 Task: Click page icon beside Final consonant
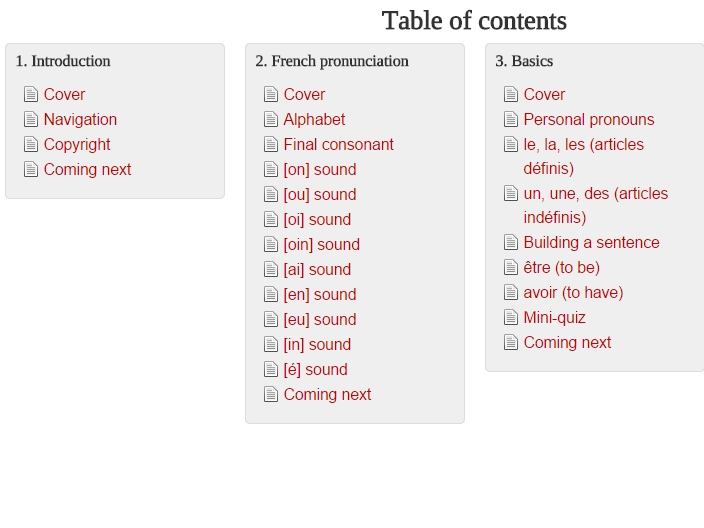click(x=271, y=145)
